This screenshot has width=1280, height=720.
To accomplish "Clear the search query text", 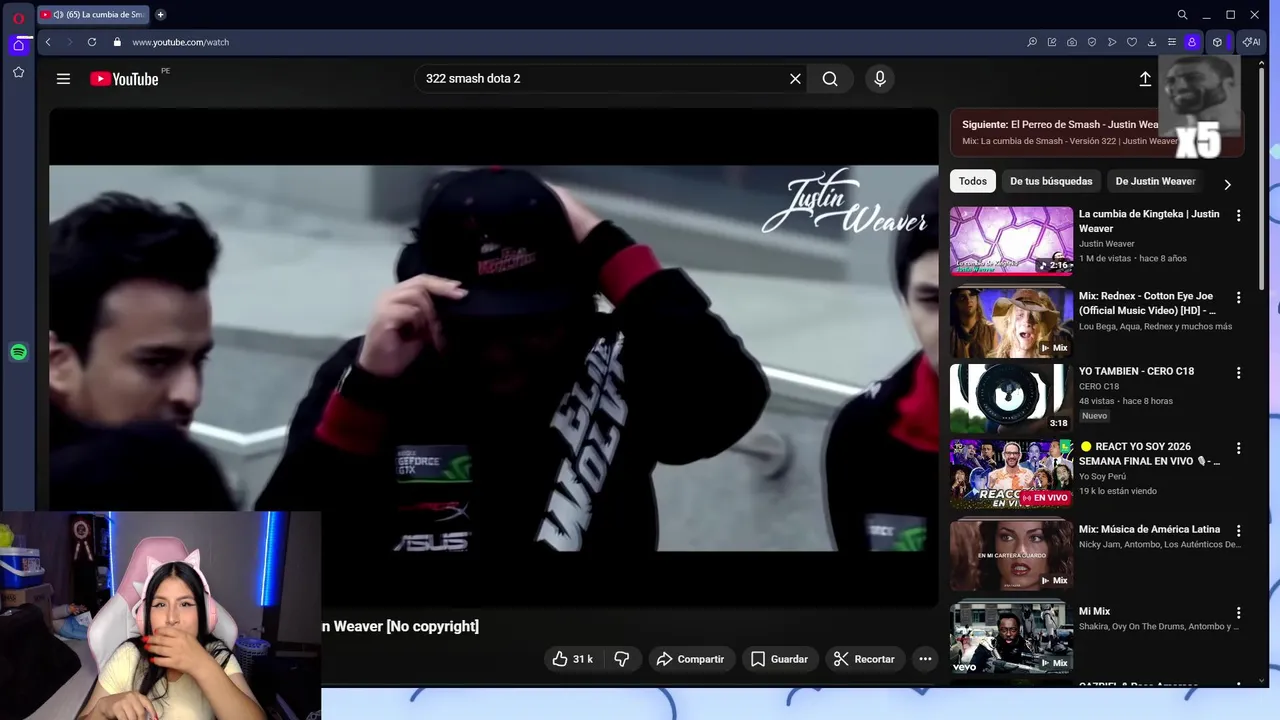I will tap(795, 79).
